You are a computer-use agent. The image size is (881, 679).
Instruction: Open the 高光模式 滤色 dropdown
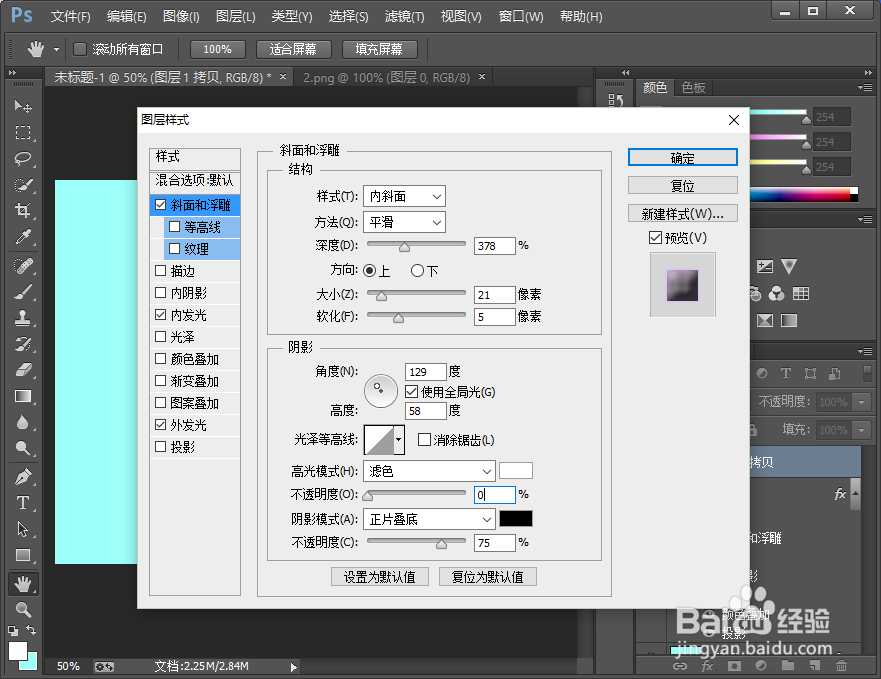click(429, 471)
